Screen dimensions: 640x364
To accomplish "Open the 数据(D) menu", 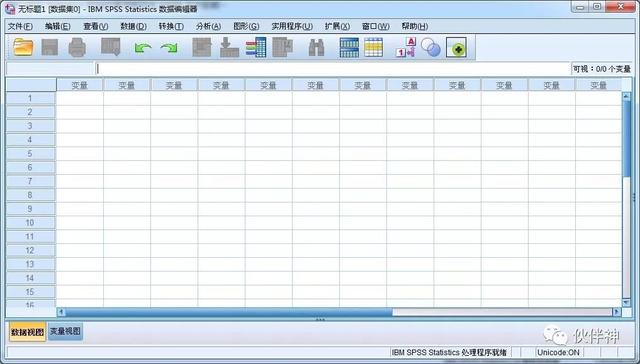I will click(133, 26).
